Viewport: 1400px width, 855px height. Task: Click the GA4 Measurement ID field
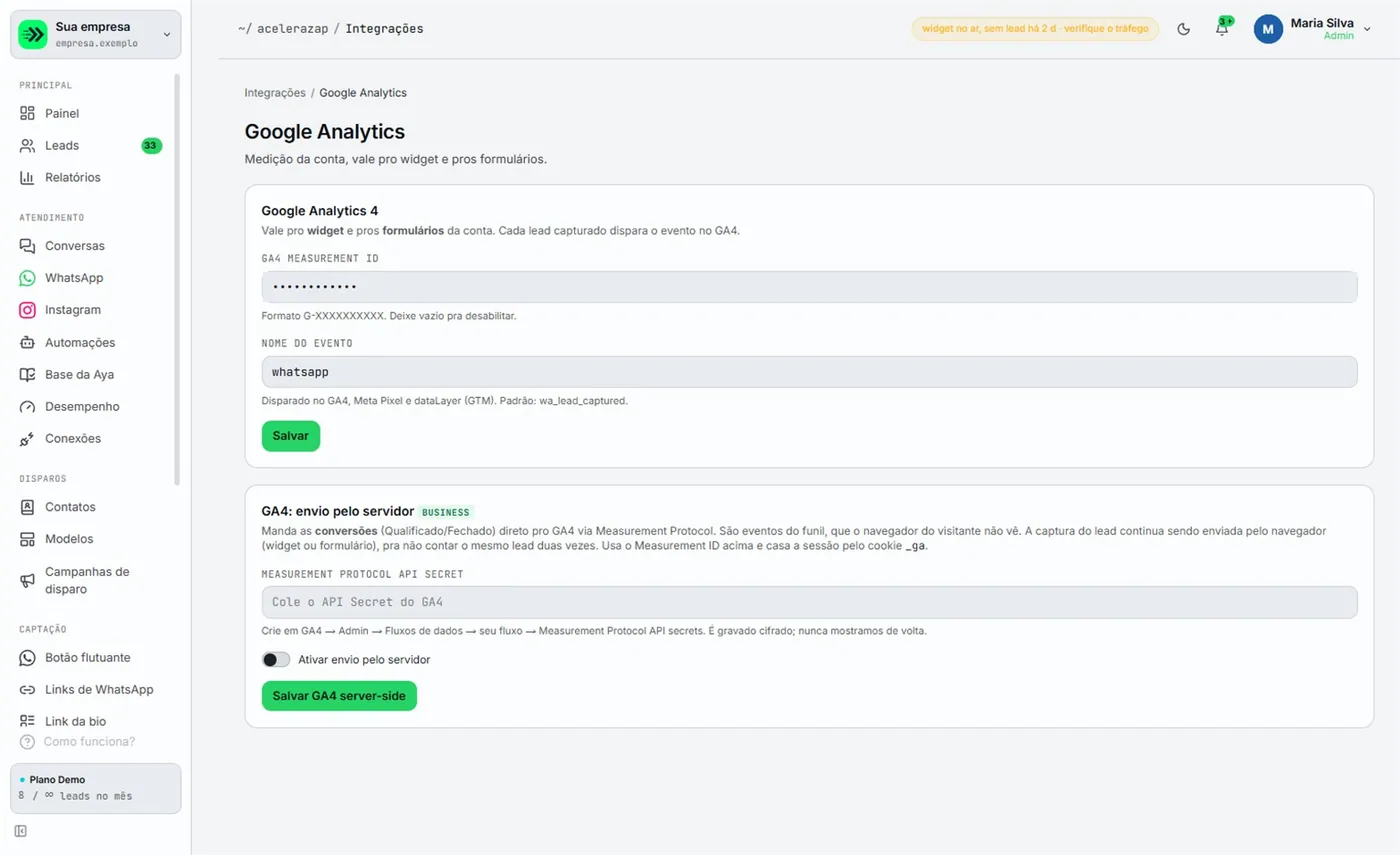pos(809,287)
